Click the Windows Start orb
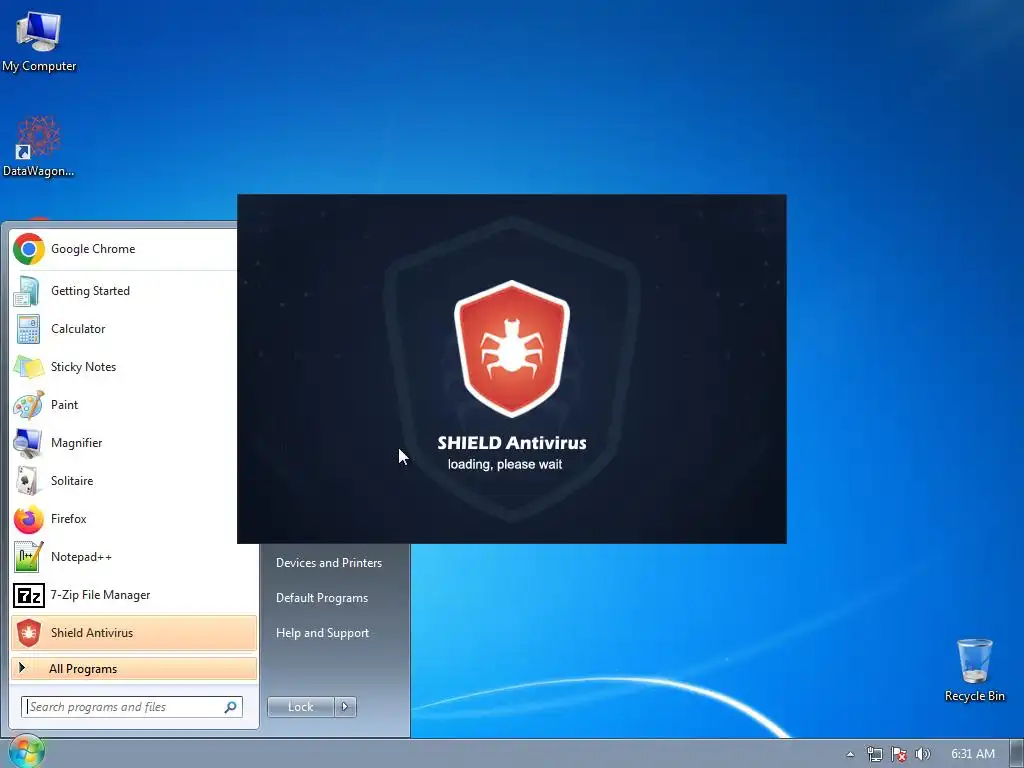Viewport: 1024px width, 768px height. tap(26, 752)
